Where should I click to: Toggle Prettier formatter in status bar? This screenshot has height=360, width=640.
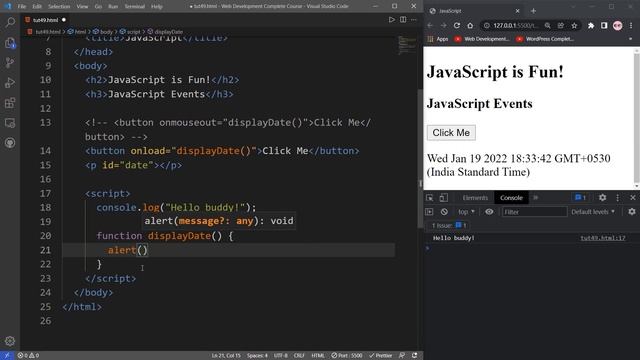tap(380, 356)
